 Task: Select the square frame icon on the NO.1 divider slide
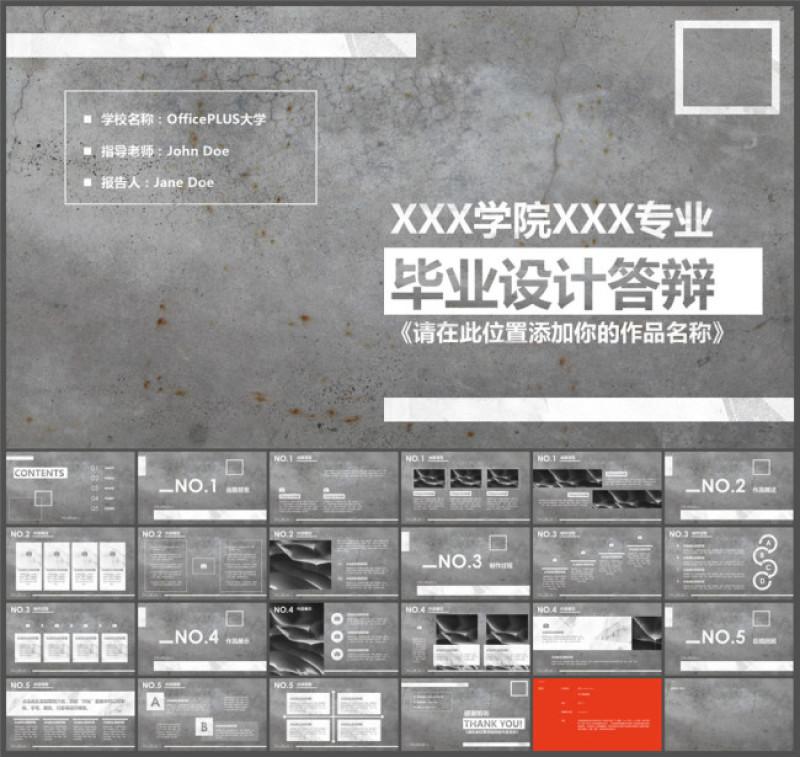click(x=236, y=468)
